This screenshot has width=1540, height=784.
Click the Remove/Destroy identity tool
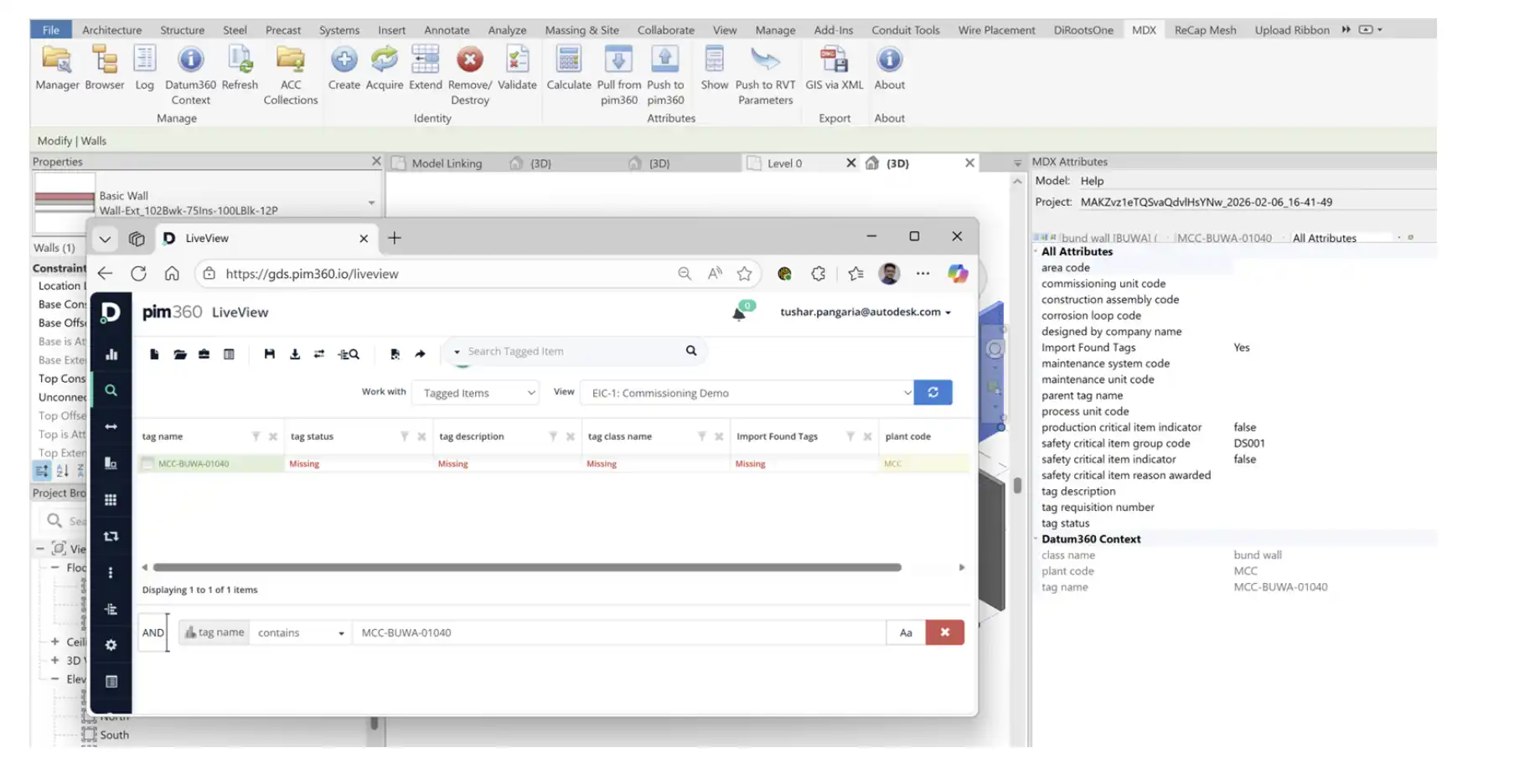click(468, 71)
